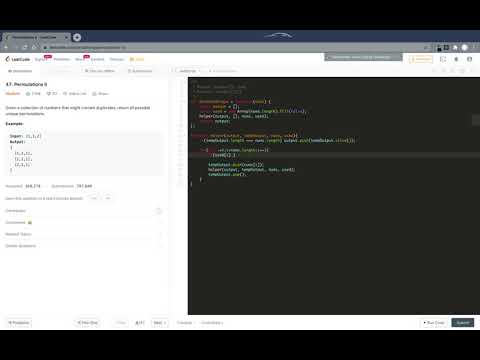Click the Accepted count statistic

(23, 186)
